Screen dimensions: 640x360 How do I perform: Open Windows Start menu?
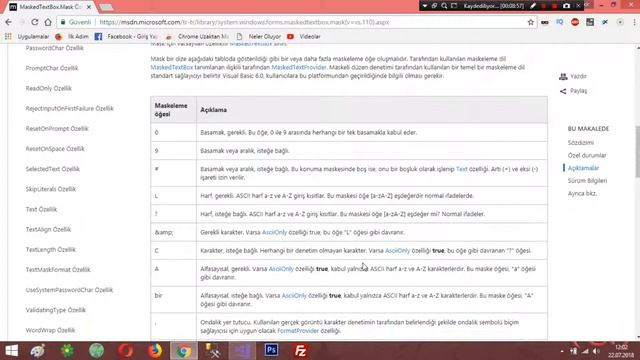point(11,351)
